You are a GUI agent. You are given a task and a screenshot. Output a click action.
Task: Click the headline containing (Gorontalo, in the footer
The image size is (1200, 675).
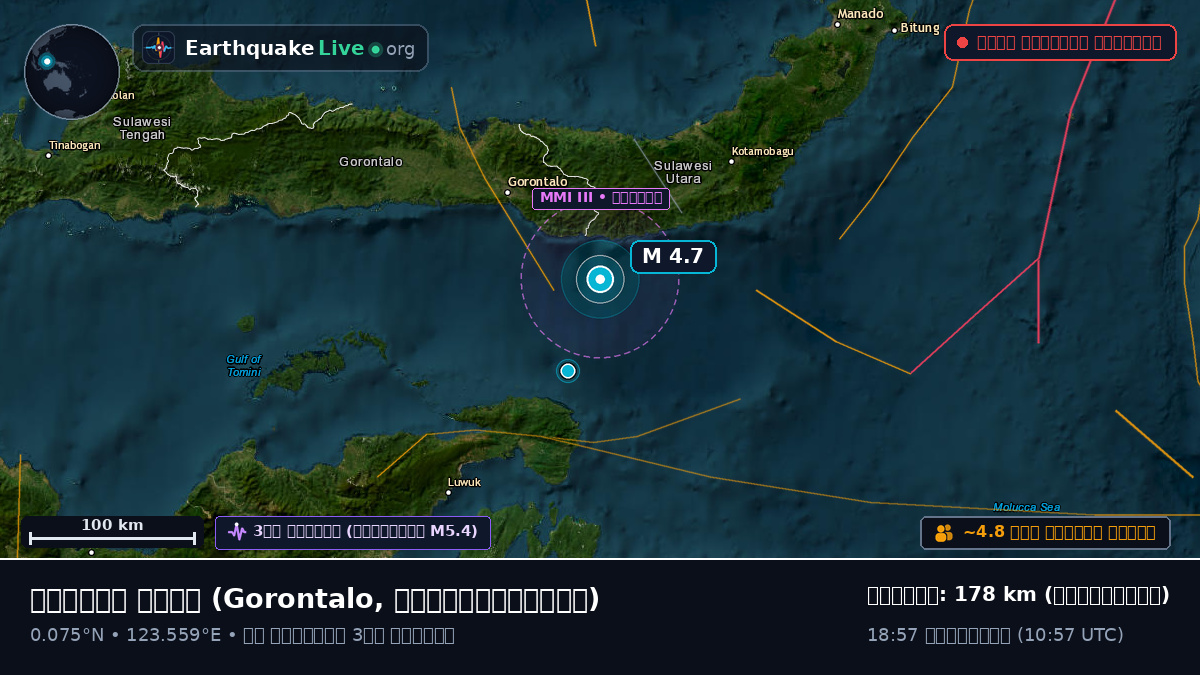315,599
